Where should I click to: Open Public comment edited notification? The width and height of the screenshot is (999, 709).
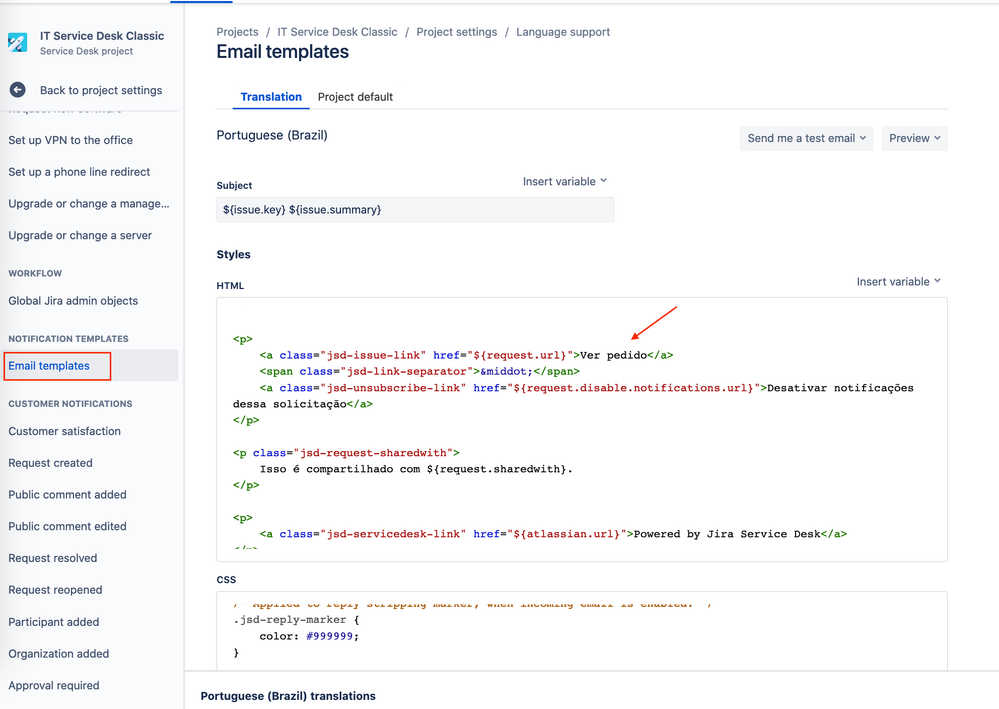tap(68, 527)
